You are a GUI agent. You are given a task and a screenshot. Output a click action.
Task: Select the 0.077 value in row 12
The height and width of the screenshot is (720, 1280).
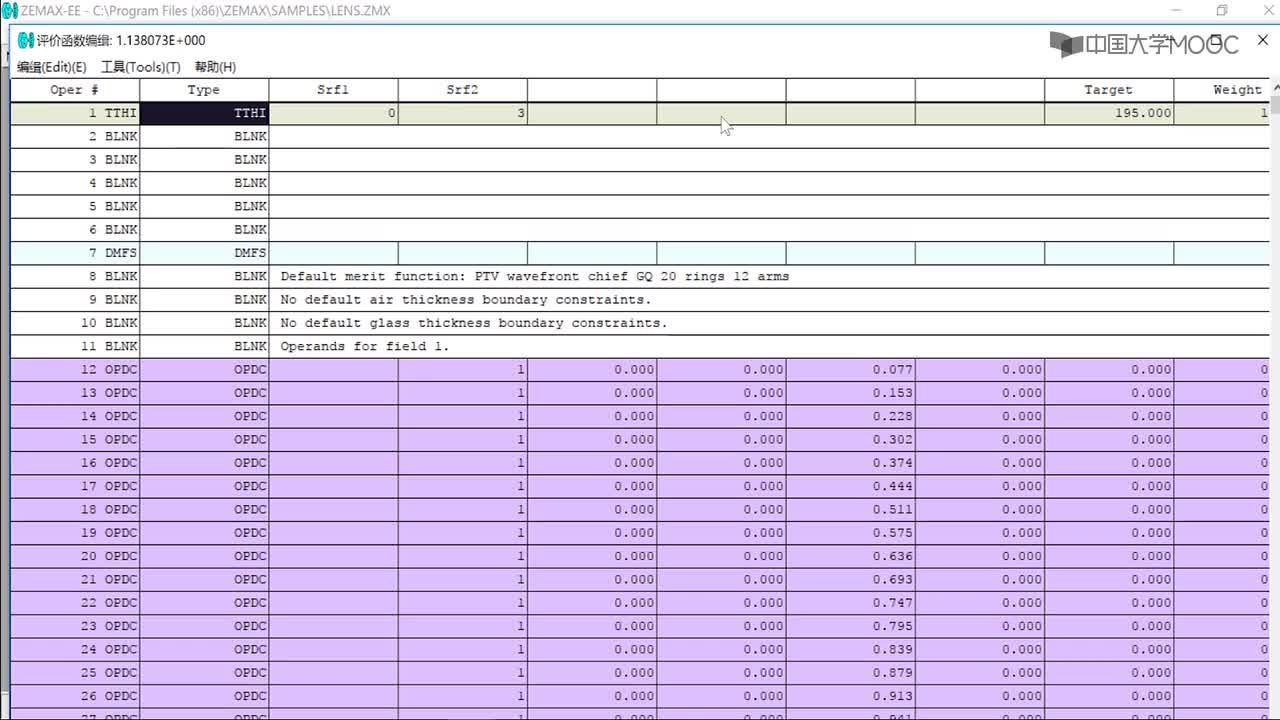pyautogui.click(x=850, y=369)
